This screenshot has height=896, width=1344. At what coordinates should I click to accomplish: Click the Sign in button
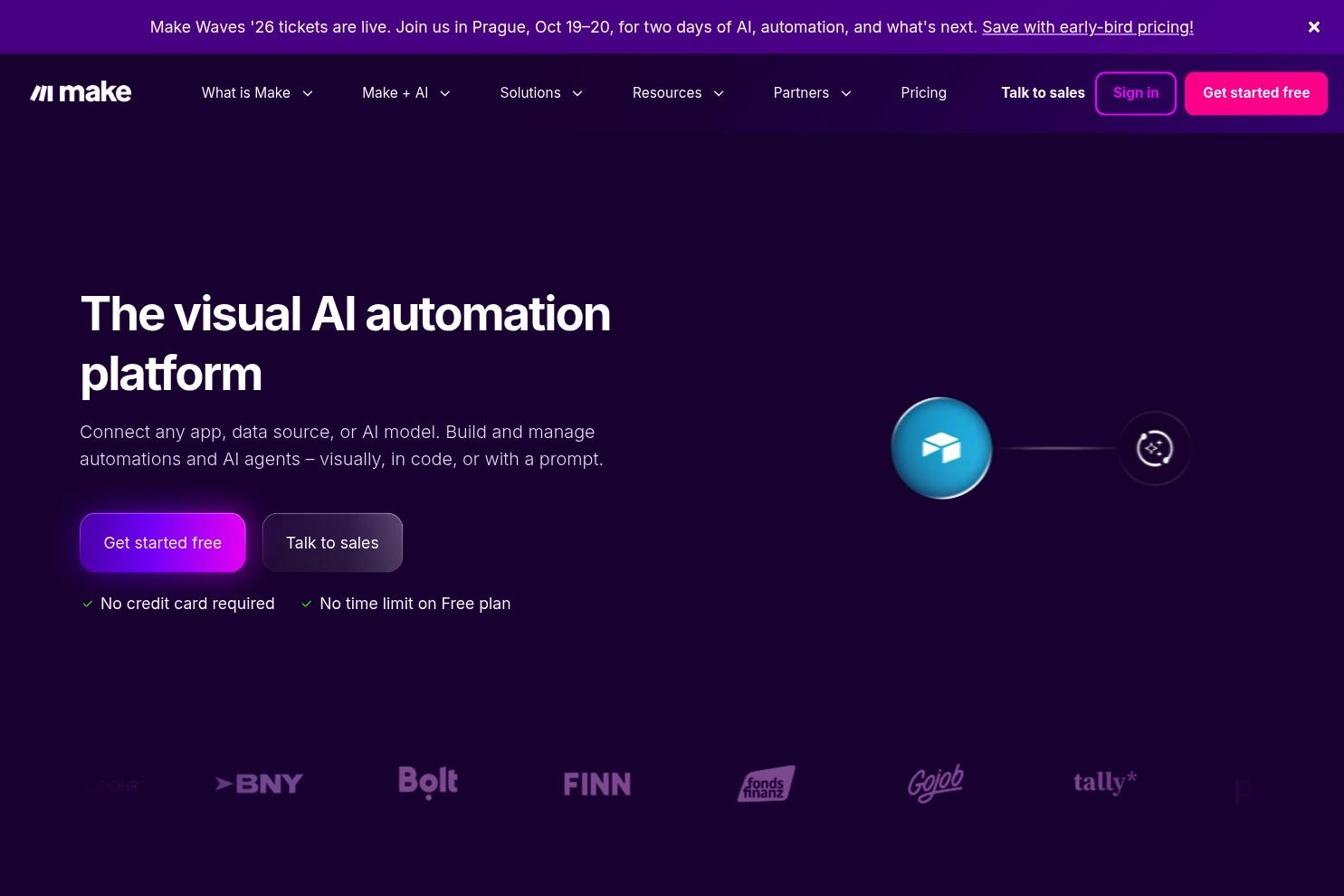click(x=1136, y=93)
